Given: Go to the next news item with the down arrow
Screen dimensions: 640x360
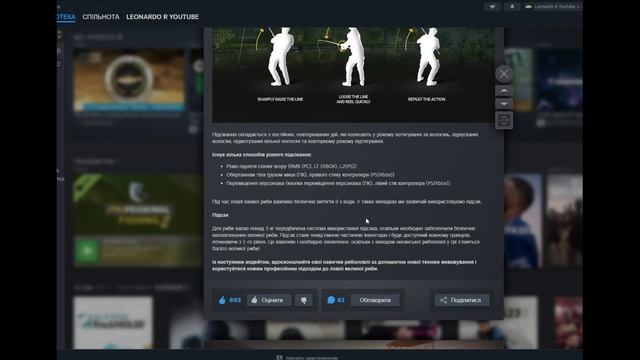Looking at the screenshot, I should (x=504, y=104).
